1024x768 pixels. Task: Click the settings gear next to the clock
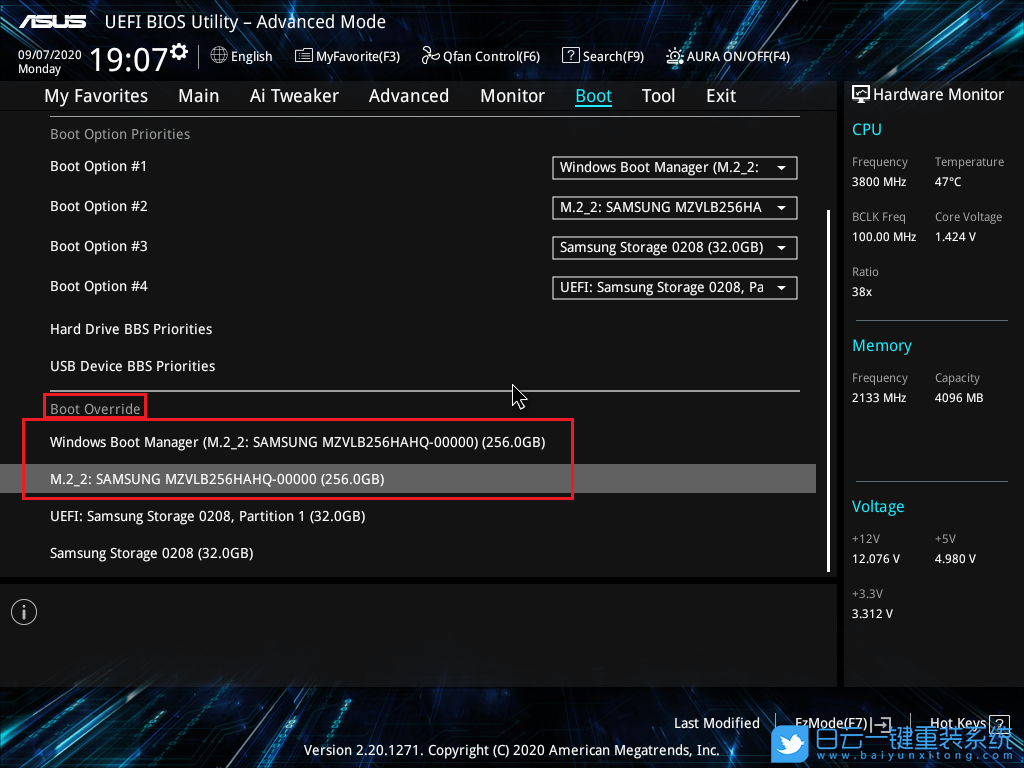click(x=179, y=51)
